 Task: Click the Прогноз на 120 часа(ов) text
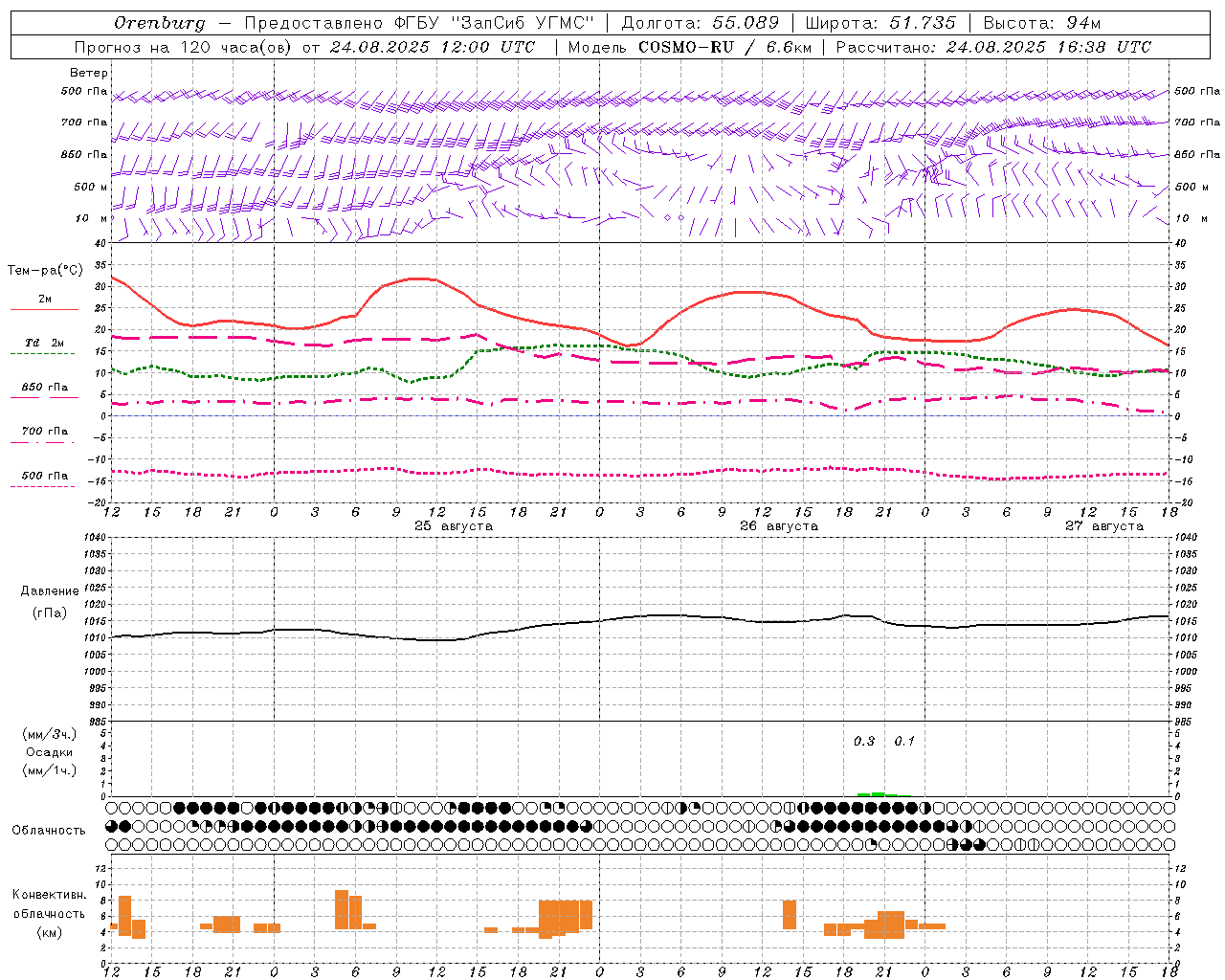click(185, 47)
